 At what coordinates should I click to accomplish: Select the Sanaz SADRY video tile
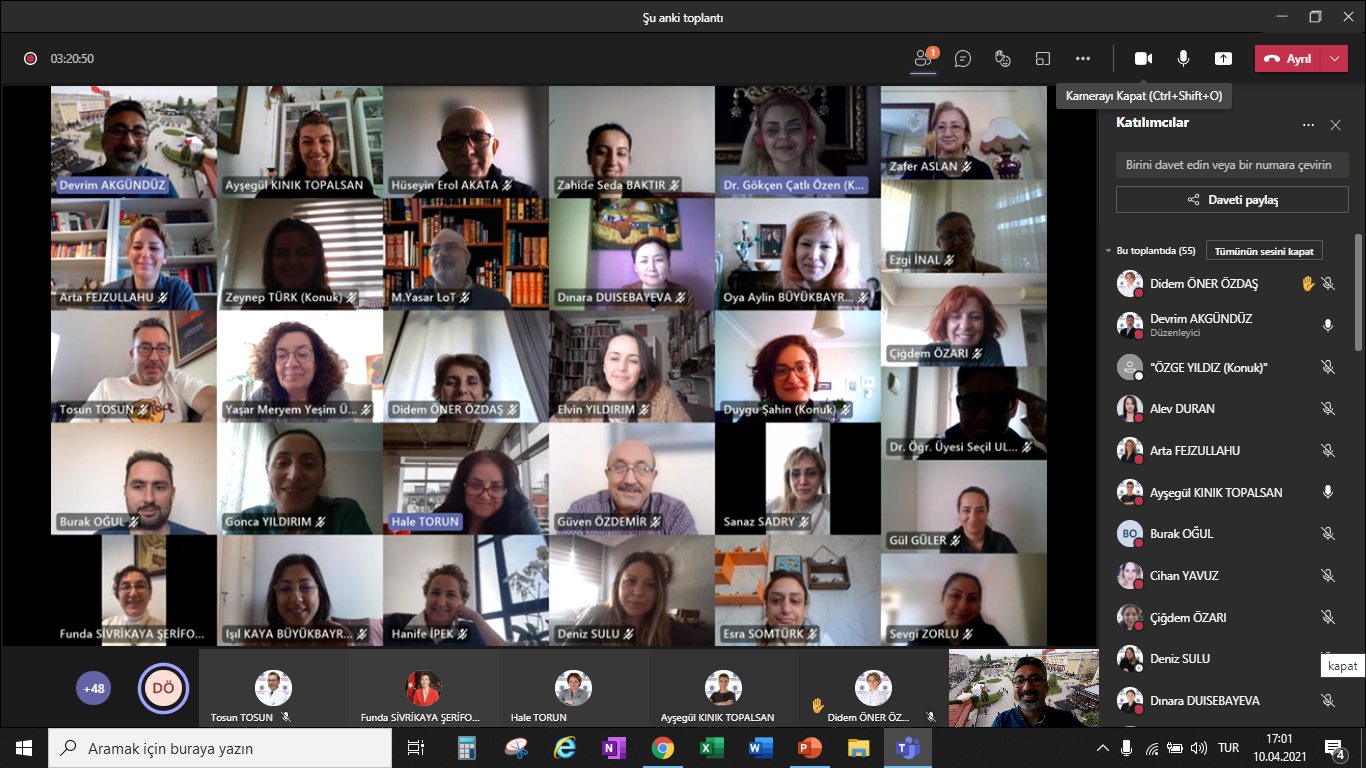(x=798, y=478)
